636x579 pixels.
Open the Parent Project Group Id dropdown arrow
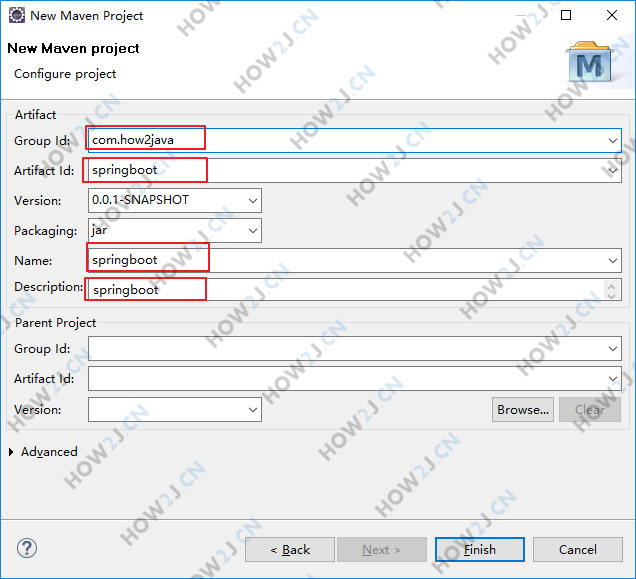[x=612, y=349]
